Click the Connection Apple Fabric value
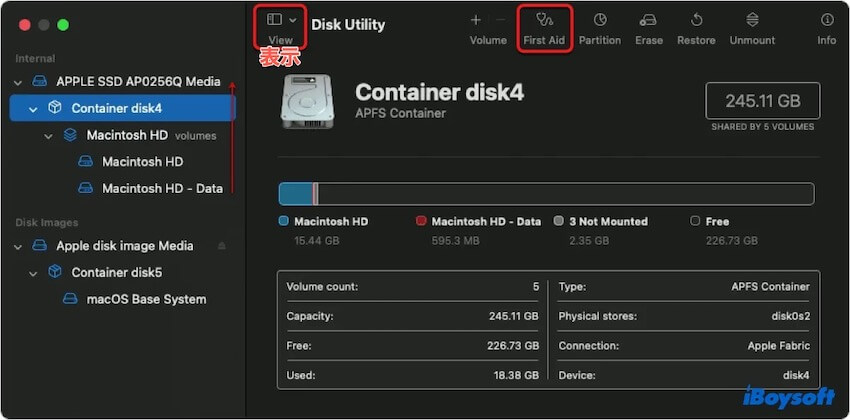850x420 pixels. tap(778, 346)
